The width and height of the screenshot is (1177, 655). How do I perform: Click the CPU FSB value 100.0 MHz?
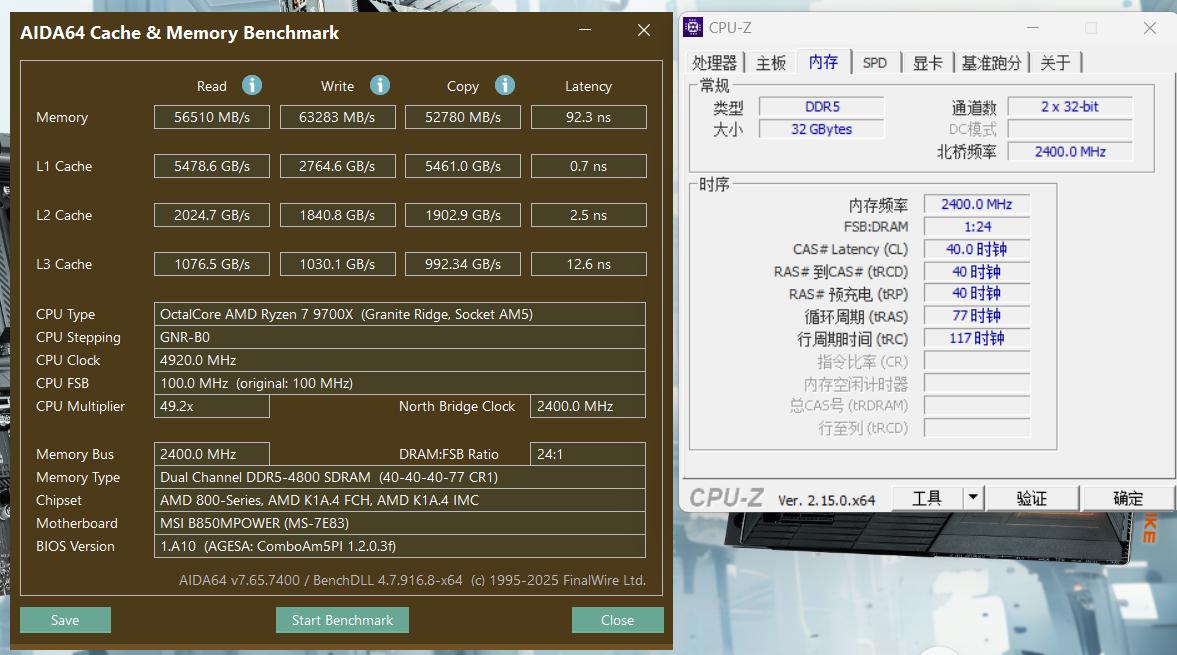point(399,383)
